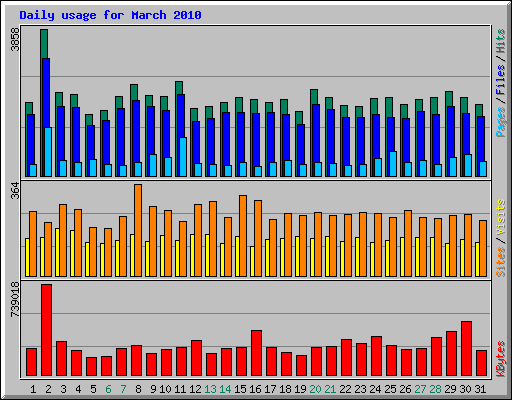Click the orange visits bar for day 31
Image resolution: width=512 pixels, height=400 pixels.
click(483, 248)
